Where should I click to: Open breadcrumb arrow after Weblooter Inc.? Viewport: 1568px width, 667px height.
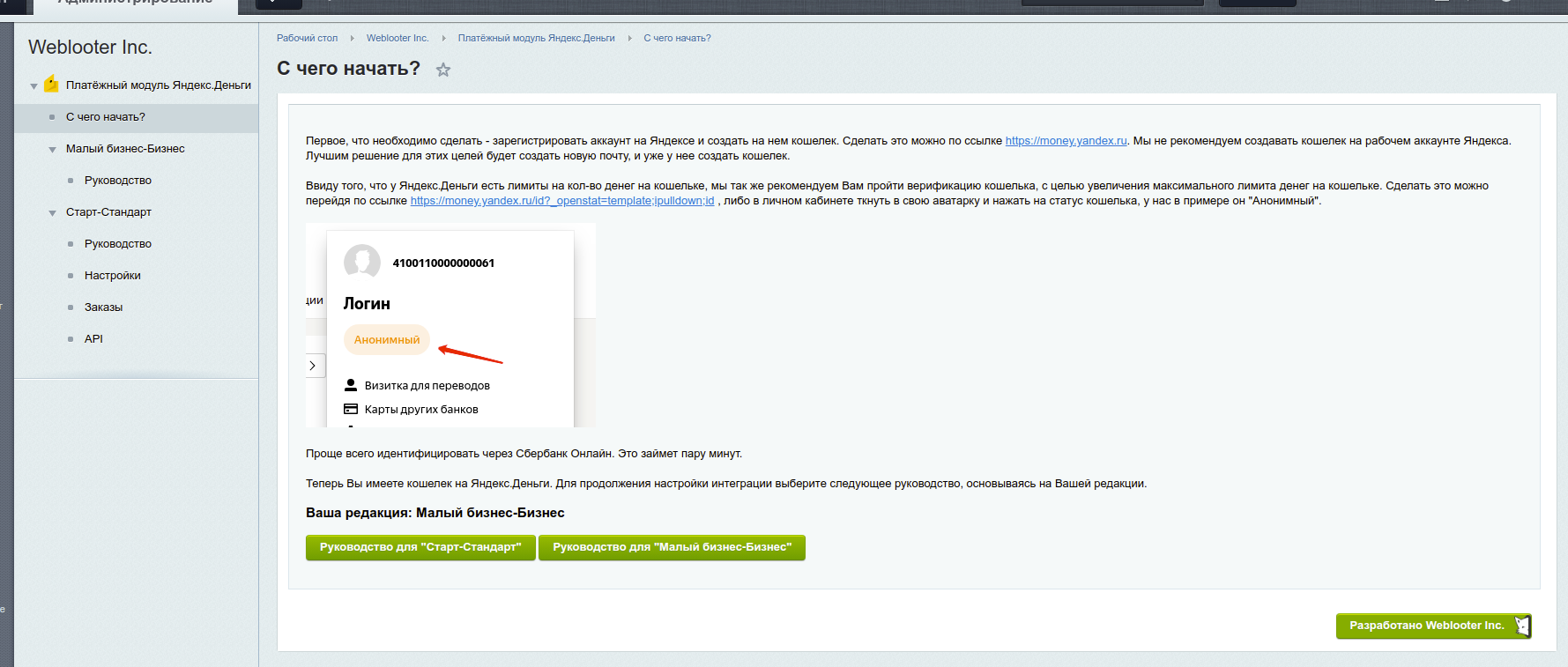pyautogui.click(x=443, y=38)
